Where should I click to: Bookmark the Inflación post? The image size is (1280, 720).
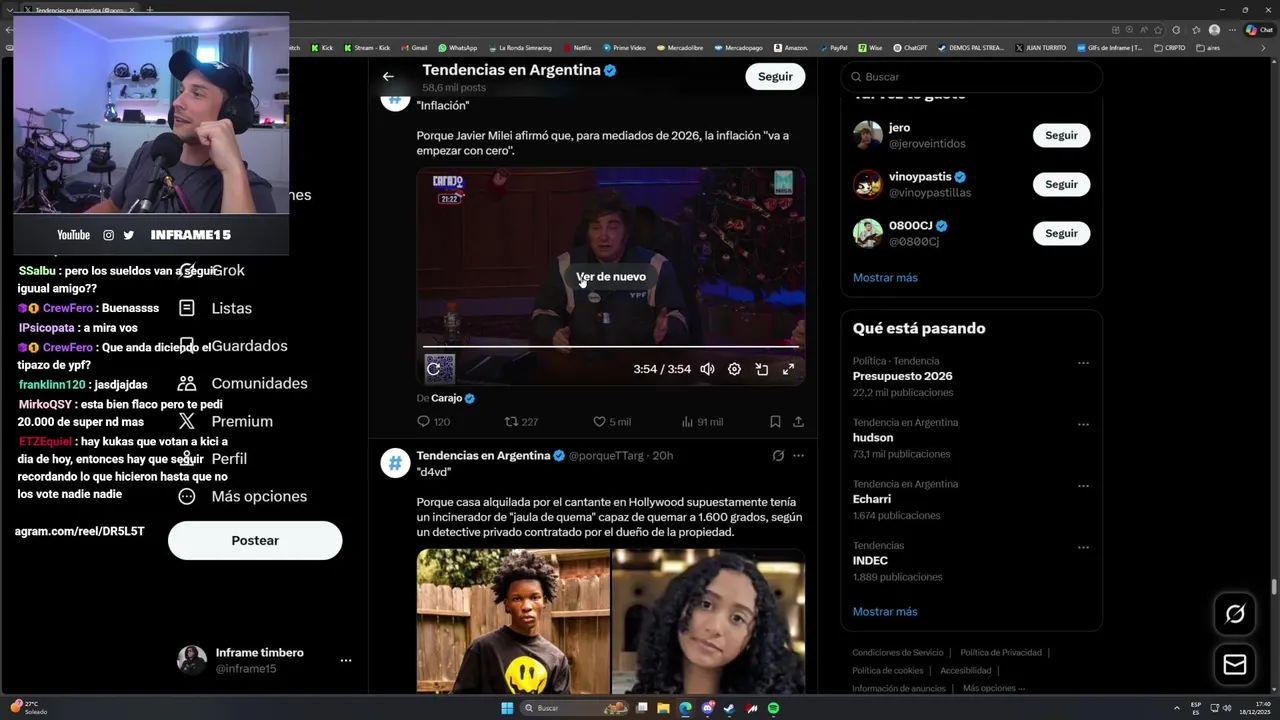pyautogui.click(x=775, y=422)
